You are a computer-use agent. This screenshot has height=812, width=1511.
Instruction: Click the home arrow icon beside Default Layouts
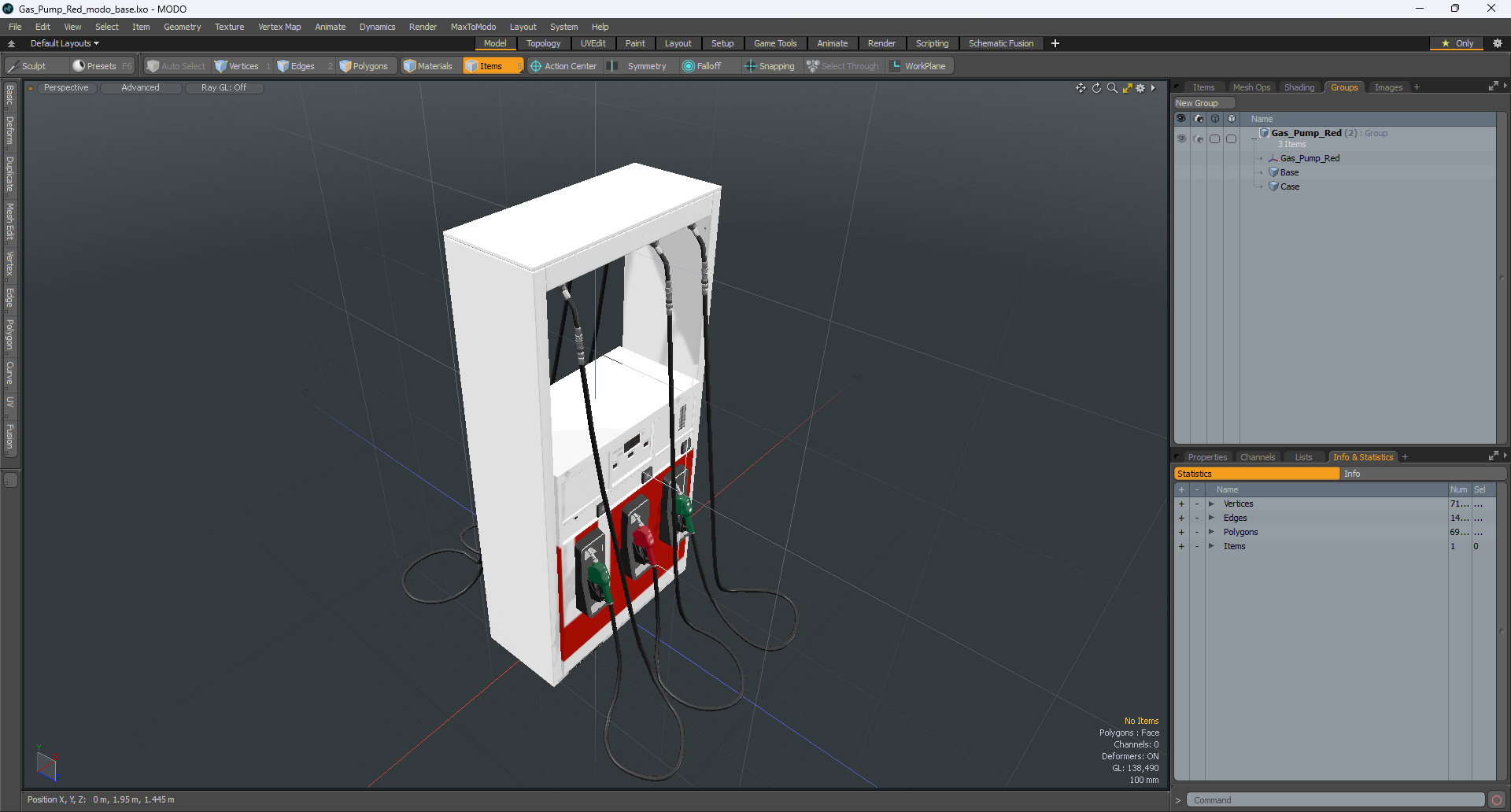click(12, 43)
